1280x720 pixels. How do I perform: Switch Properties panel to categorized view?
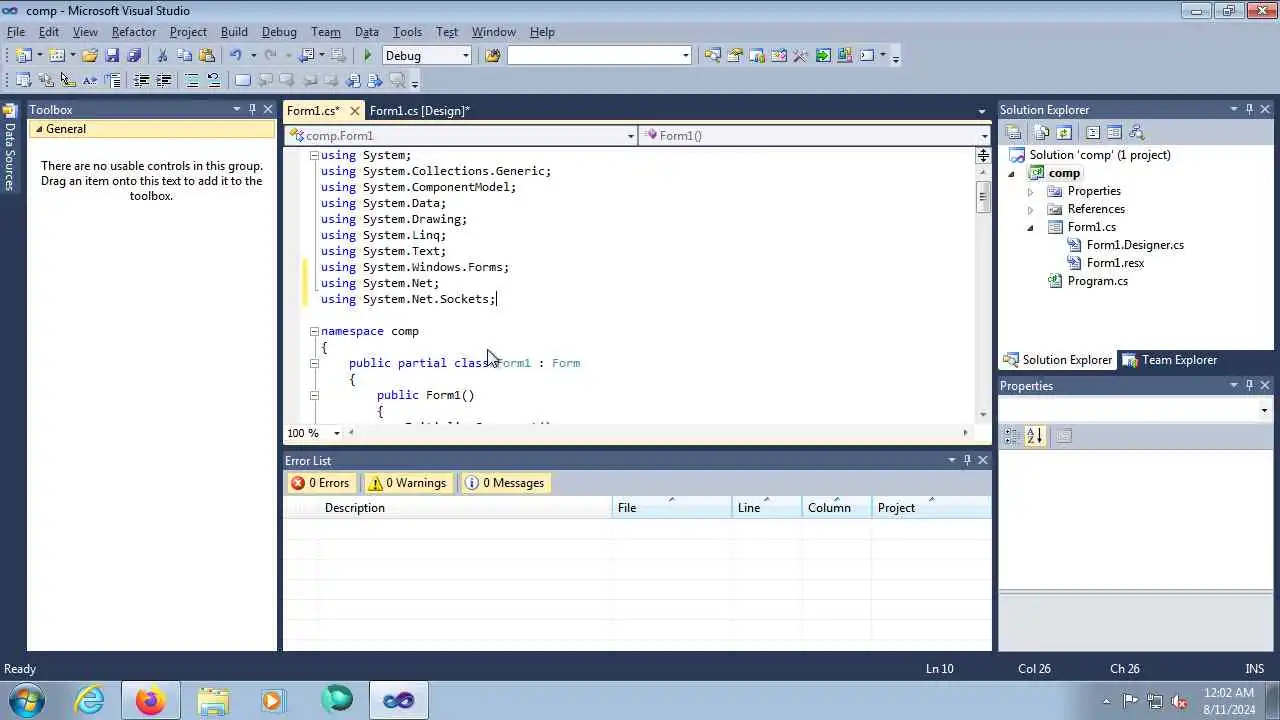pos(1011,436)
